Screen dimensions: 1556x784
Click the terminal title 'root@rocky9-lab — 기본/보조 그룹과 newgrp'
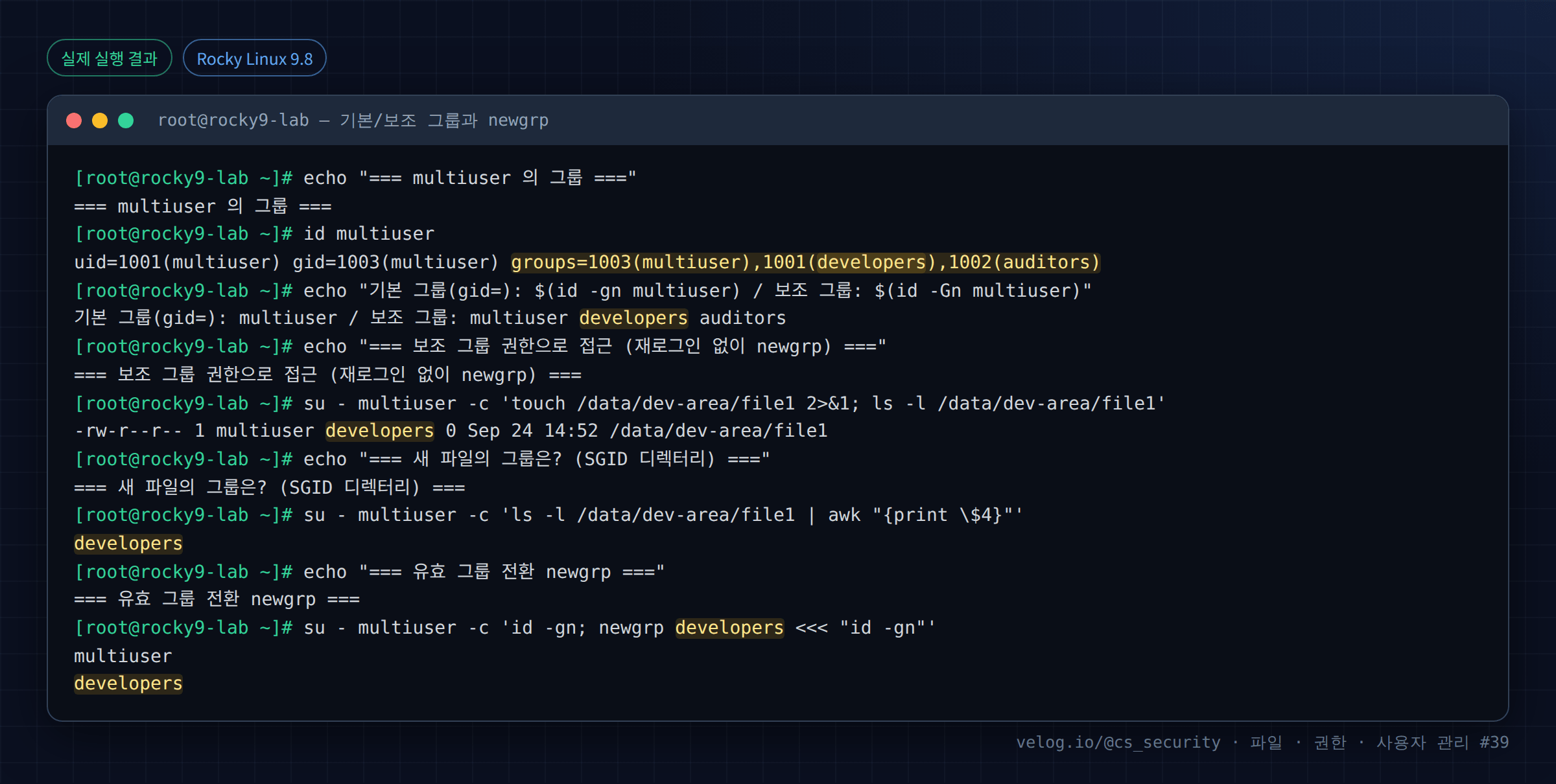(353, 121)
